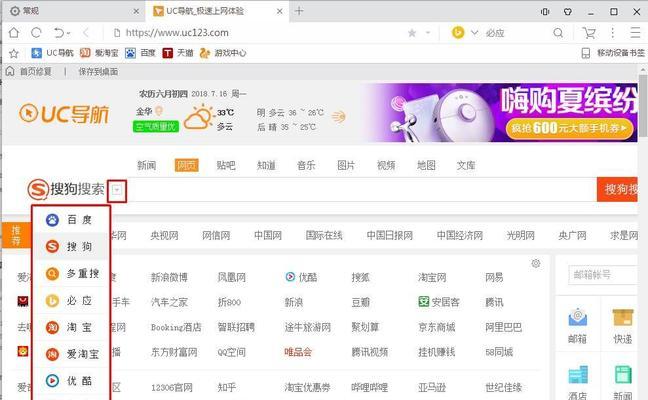Viewport: 648px width, 400px height.
Task: Open the 游戏中心 bookmark
Action: 223,53
